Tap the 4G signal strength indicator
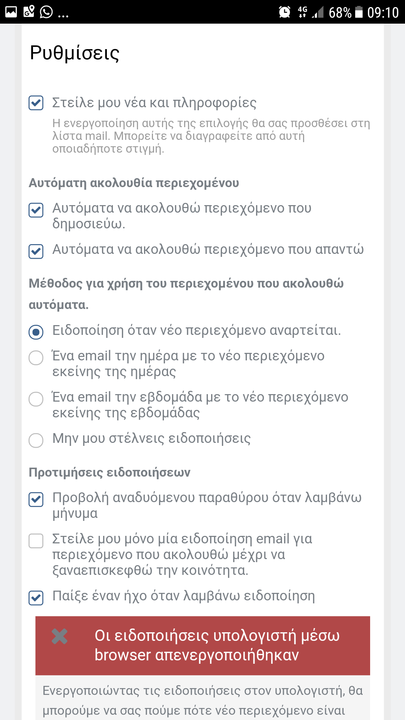This screenshot has width=405, height=720. [x=311, y=12]
